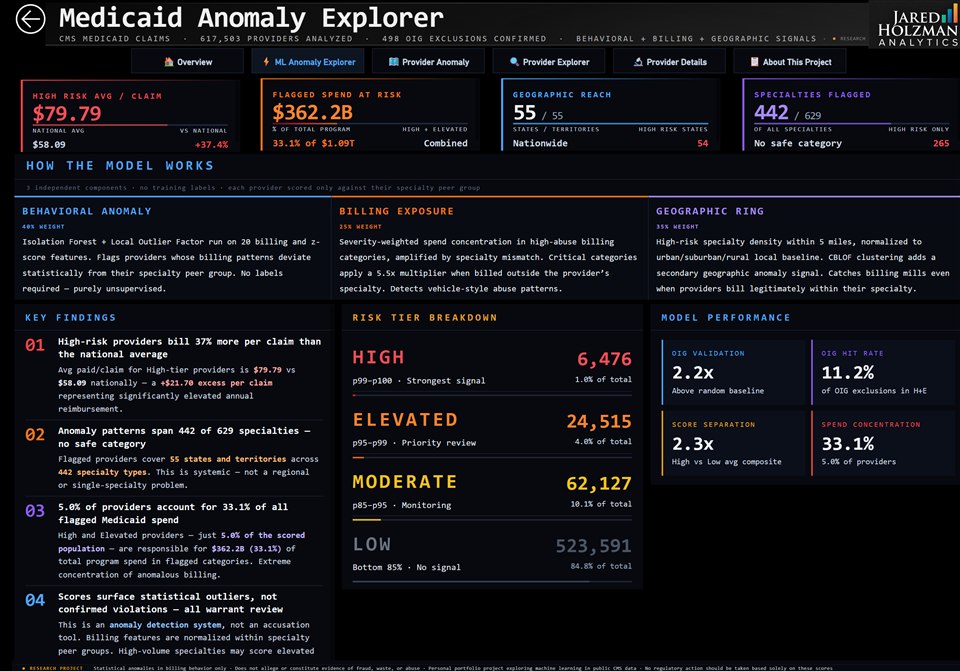This screenshot has height=671, width=960.
Task: Click the high risk only value 265
Action: tap(941, 143)
